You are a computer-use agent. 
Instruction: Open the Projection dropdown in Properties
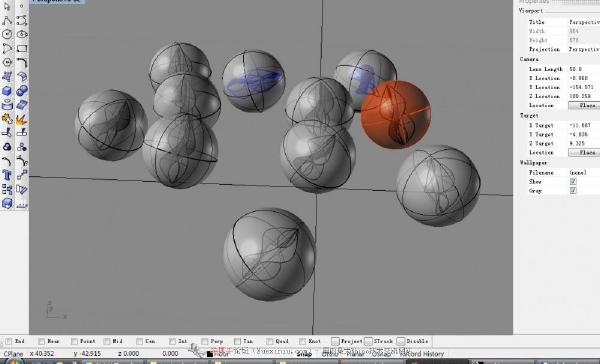[x=584, y=49]
